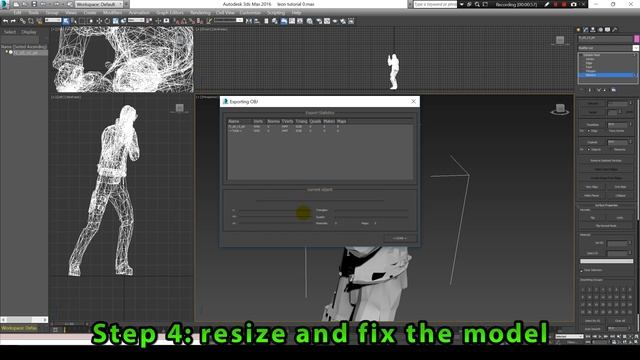Image resolution: width=640 pixels, height=360 pixels.
Task: Open Select by Name tool
Action: [74, 21]
